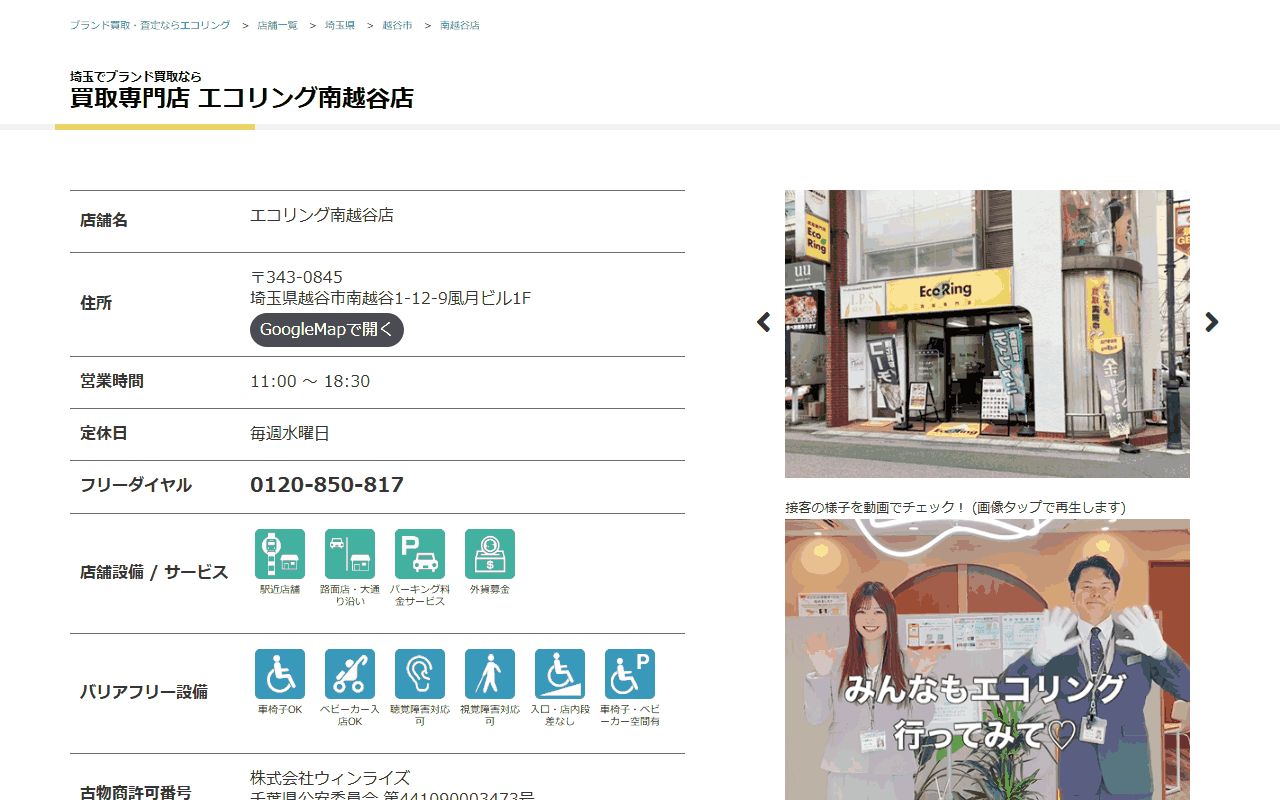1280x800 pixels.
Task: Click the 車椅子OK wheelchair icon
Action: [x=280, y=674]
